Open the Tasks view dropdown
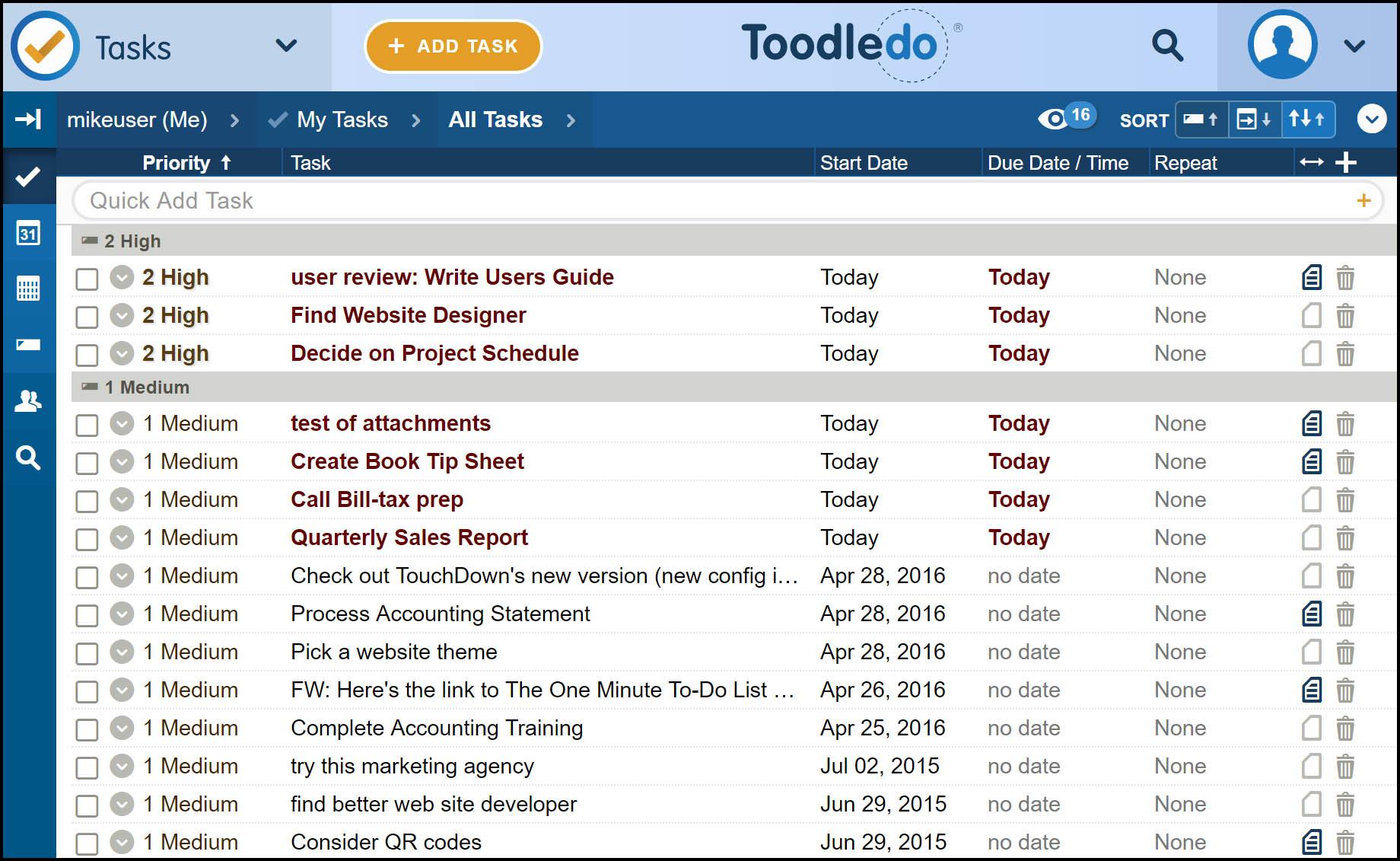This screenshot has width=1400, height=861. [286, 46]
